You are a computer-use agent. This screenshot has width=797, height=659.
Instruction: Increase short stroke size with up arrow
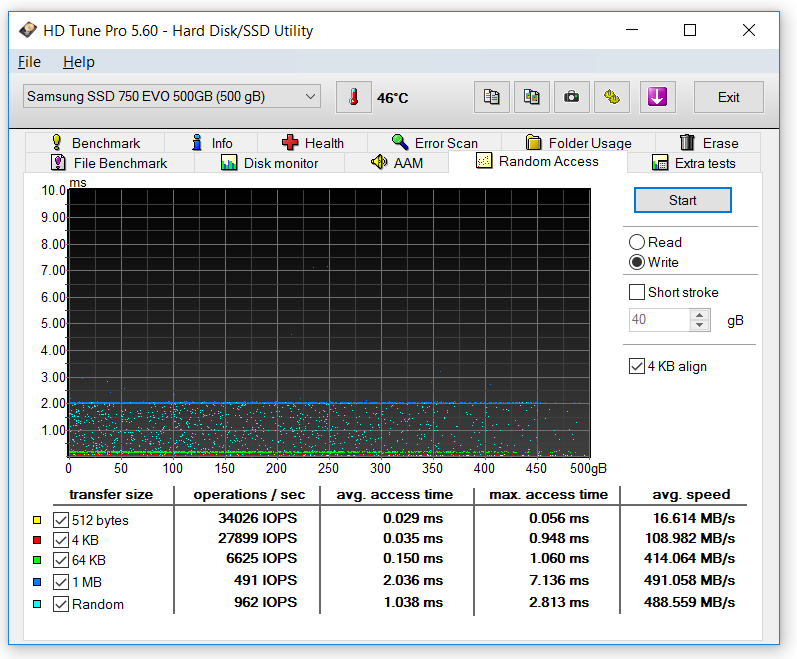tap(700, 315)
